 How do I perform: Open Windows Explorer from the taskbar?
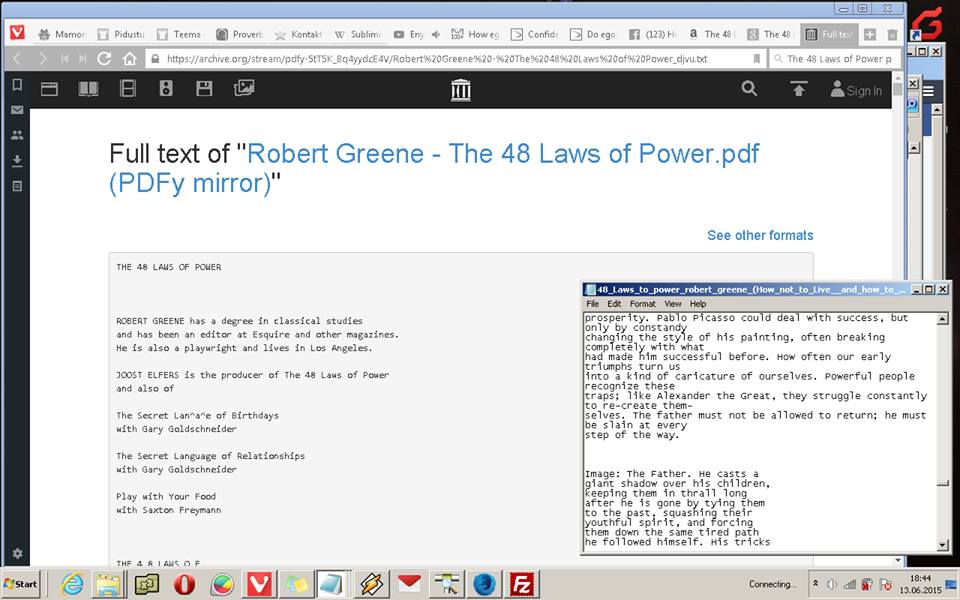[108, 584]
